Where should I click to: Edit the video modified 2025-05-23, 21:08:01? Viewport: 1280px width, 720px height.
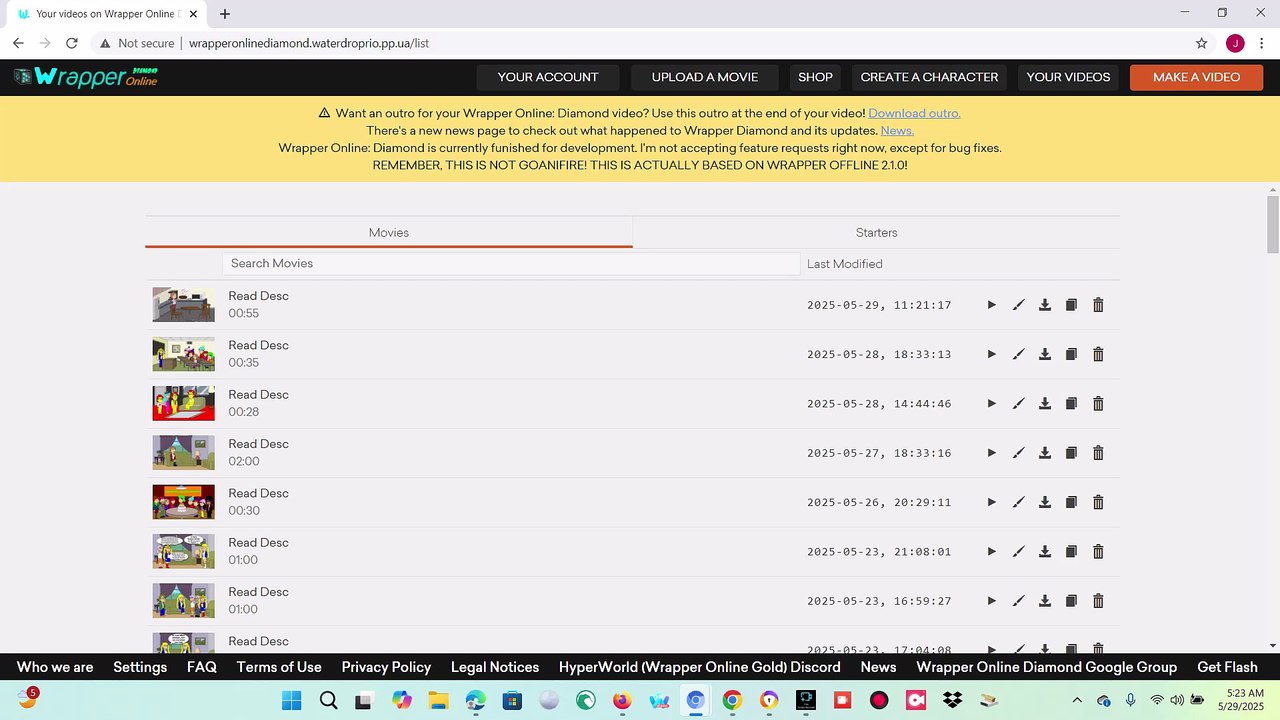click(1018, 552)
